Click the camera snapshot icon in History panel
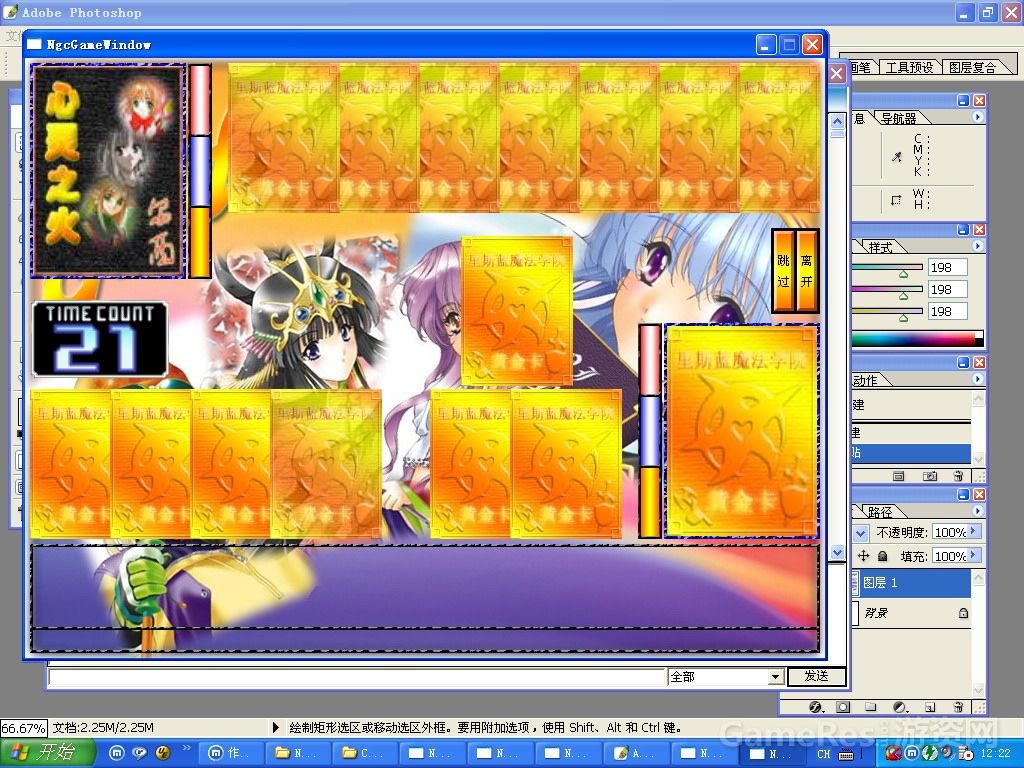This screenshot has height=768, width=1024. [930, 476]
